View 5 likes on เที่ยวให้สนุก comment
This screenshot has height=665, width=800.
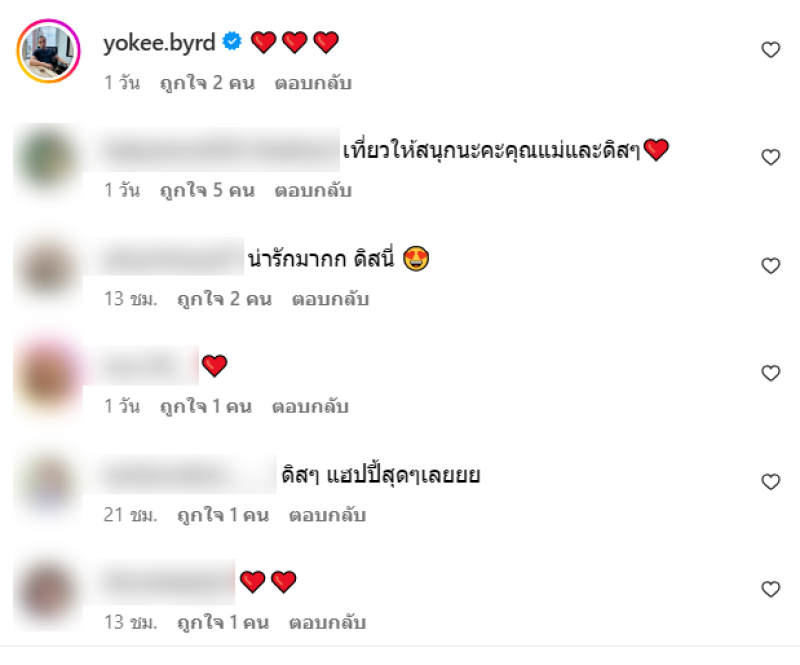pos(207,191)
